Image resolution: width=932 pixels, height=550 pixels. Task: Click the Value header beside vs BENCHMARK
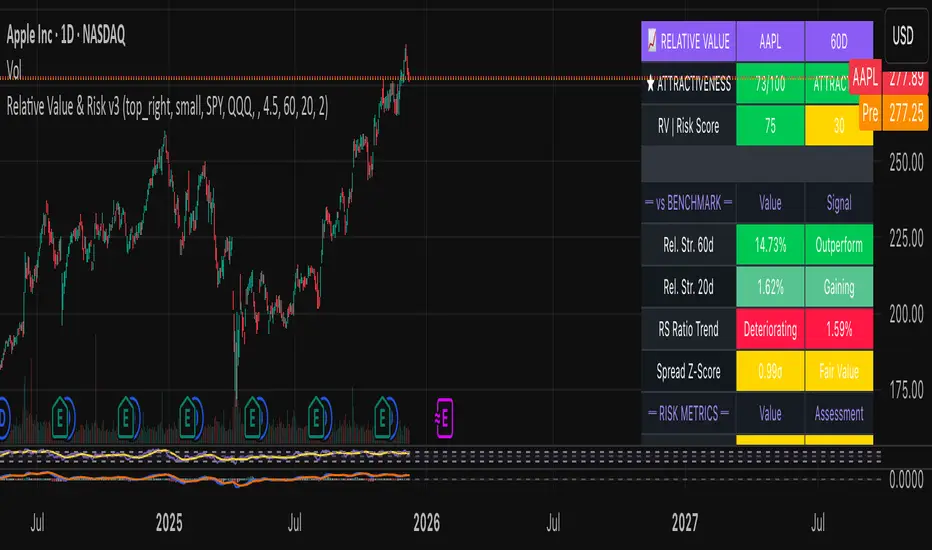(770, 203)
